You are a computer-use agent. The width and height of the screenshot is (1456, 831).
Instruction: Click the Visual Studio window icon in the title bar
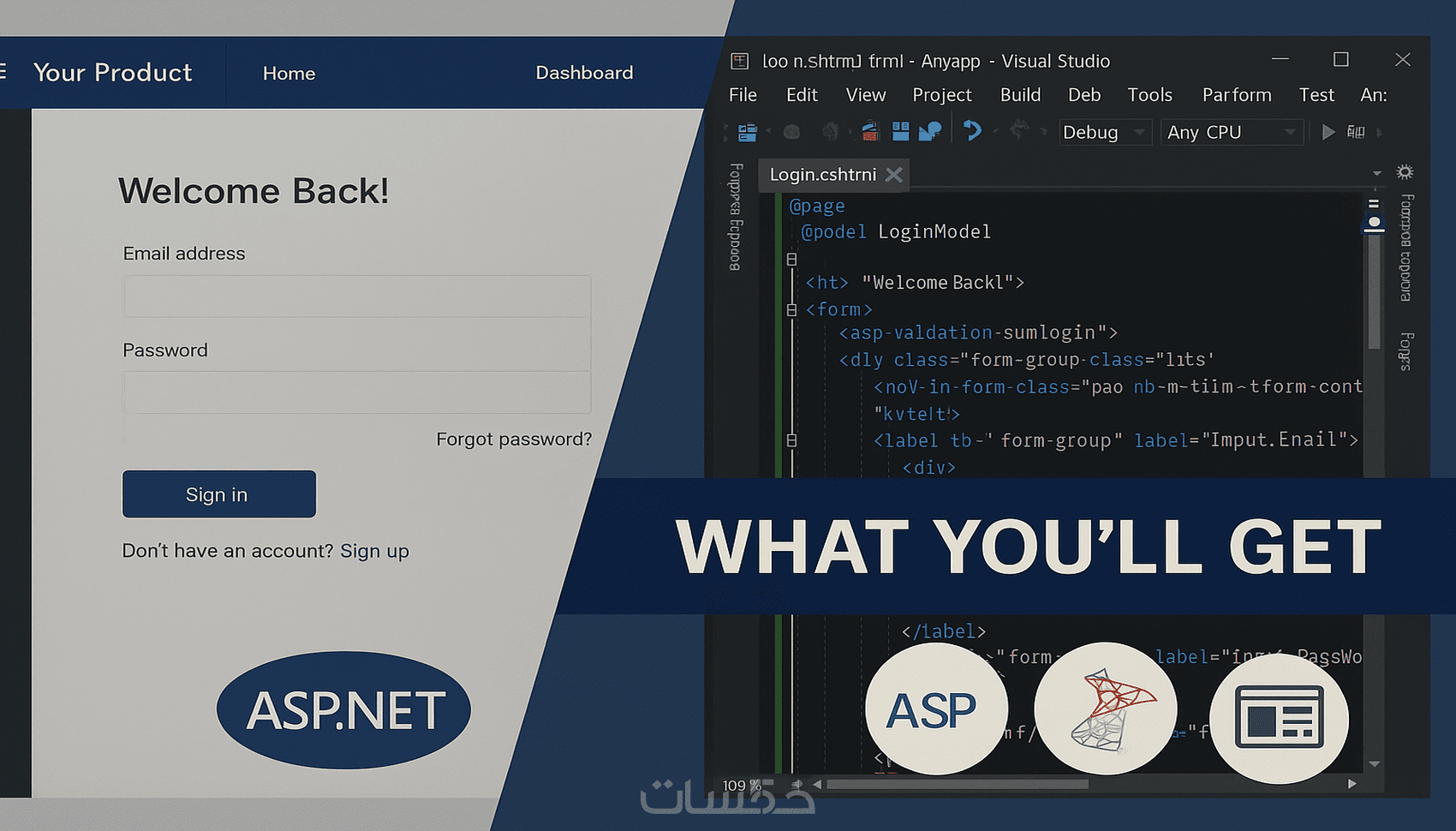click(739, 61)
